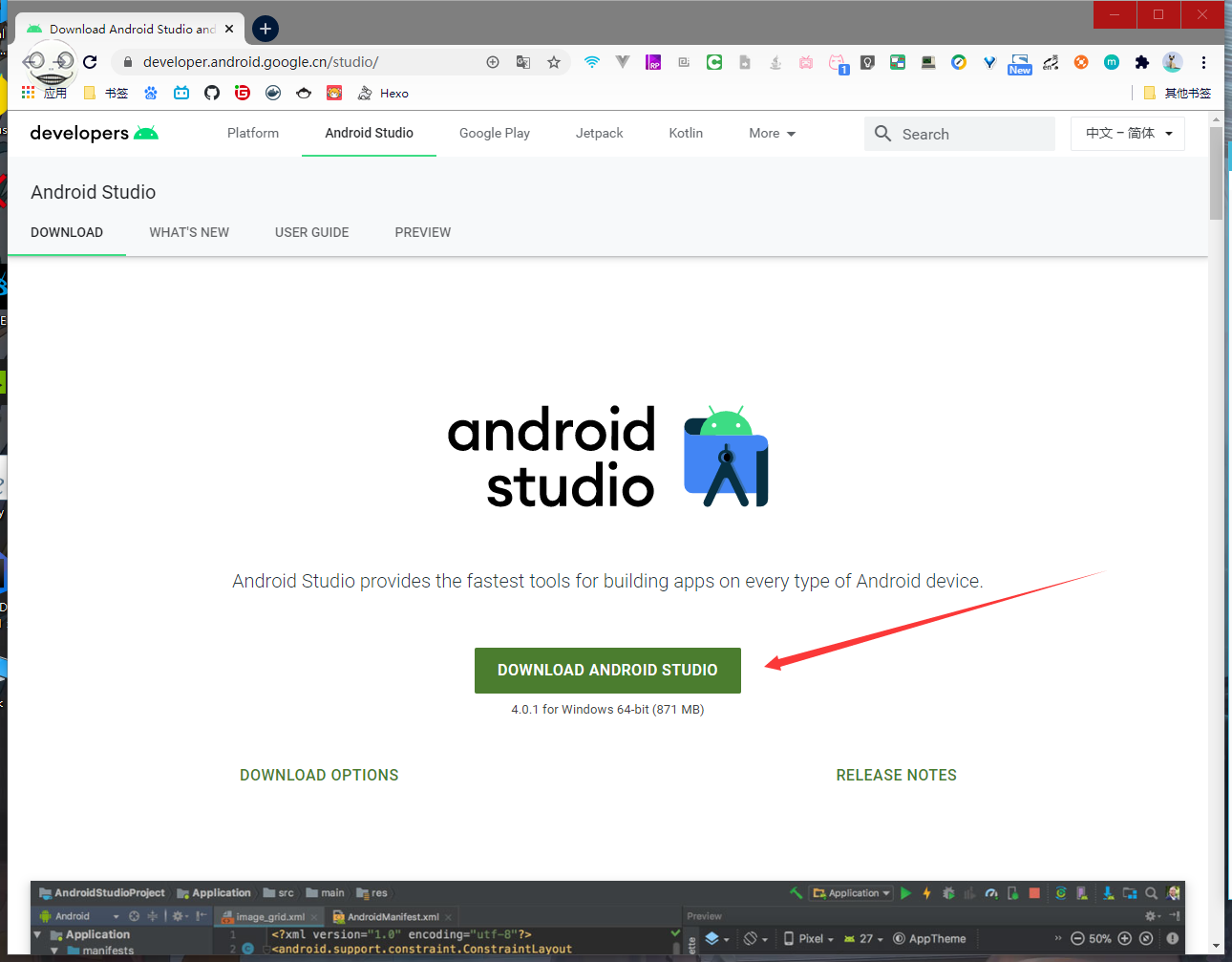Open Chrome's three-dot menu
1232x962 pixels.
1203,62
